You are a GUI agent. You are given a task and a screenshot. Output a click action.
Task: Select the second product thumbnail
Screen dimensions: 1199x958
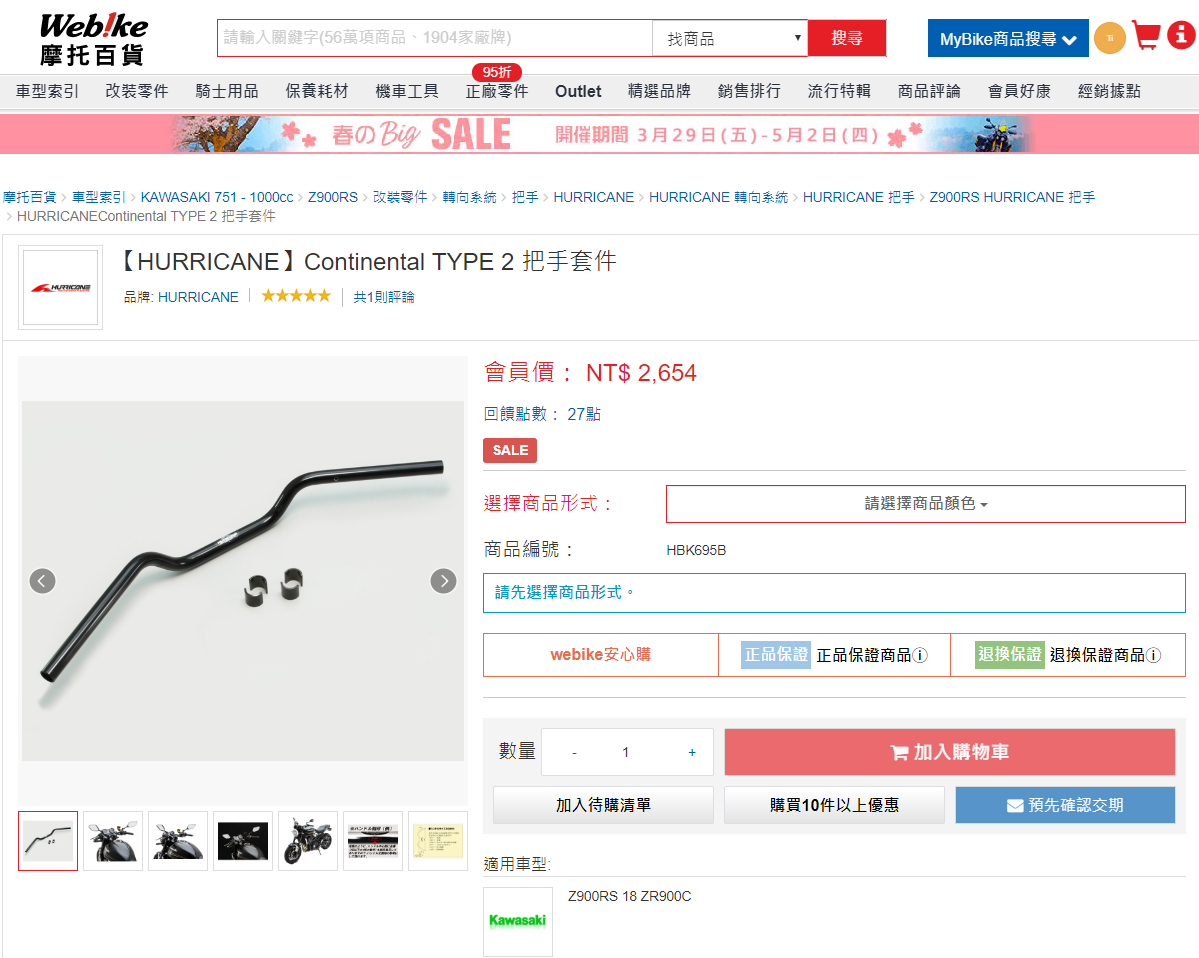click(113, 841)
